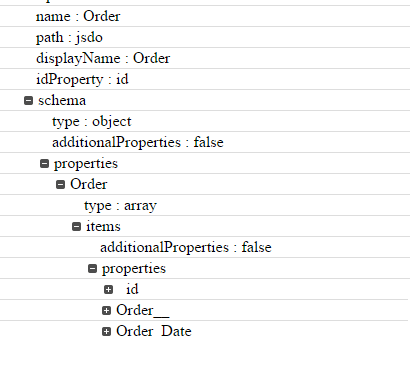This screenshot has height=368, width=417.
Task: Select the 'name : Order' row
Action: (x=205, y=16)
